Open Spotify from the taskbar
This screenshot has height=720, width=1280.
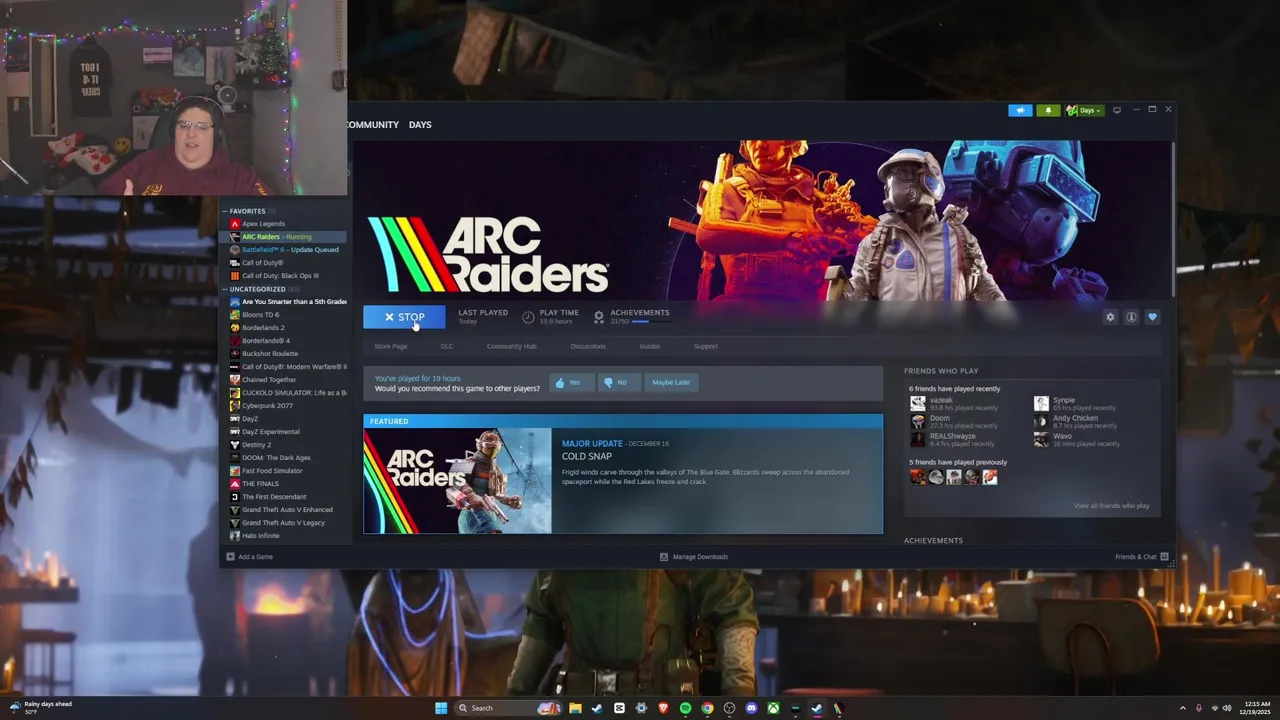pyautogui.click(x=685, y=708)
